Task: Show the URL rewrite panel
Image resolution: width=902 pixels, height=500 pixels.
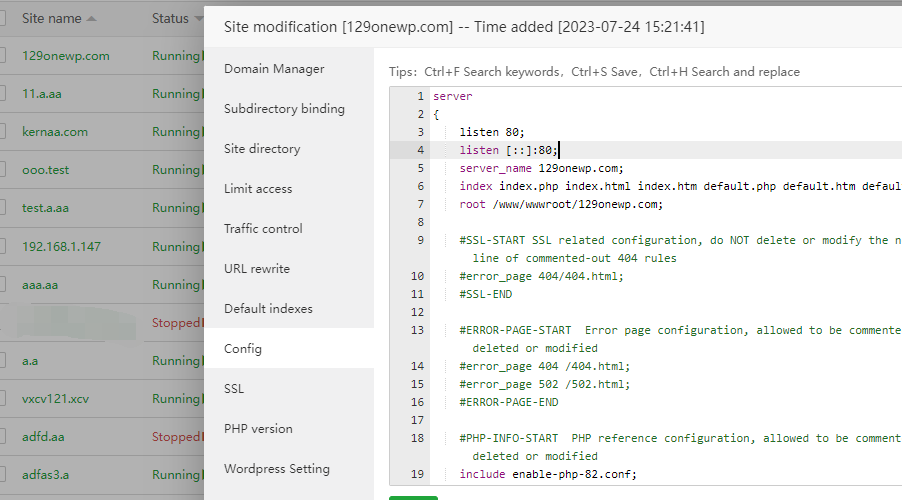Action: click(257, 269)
